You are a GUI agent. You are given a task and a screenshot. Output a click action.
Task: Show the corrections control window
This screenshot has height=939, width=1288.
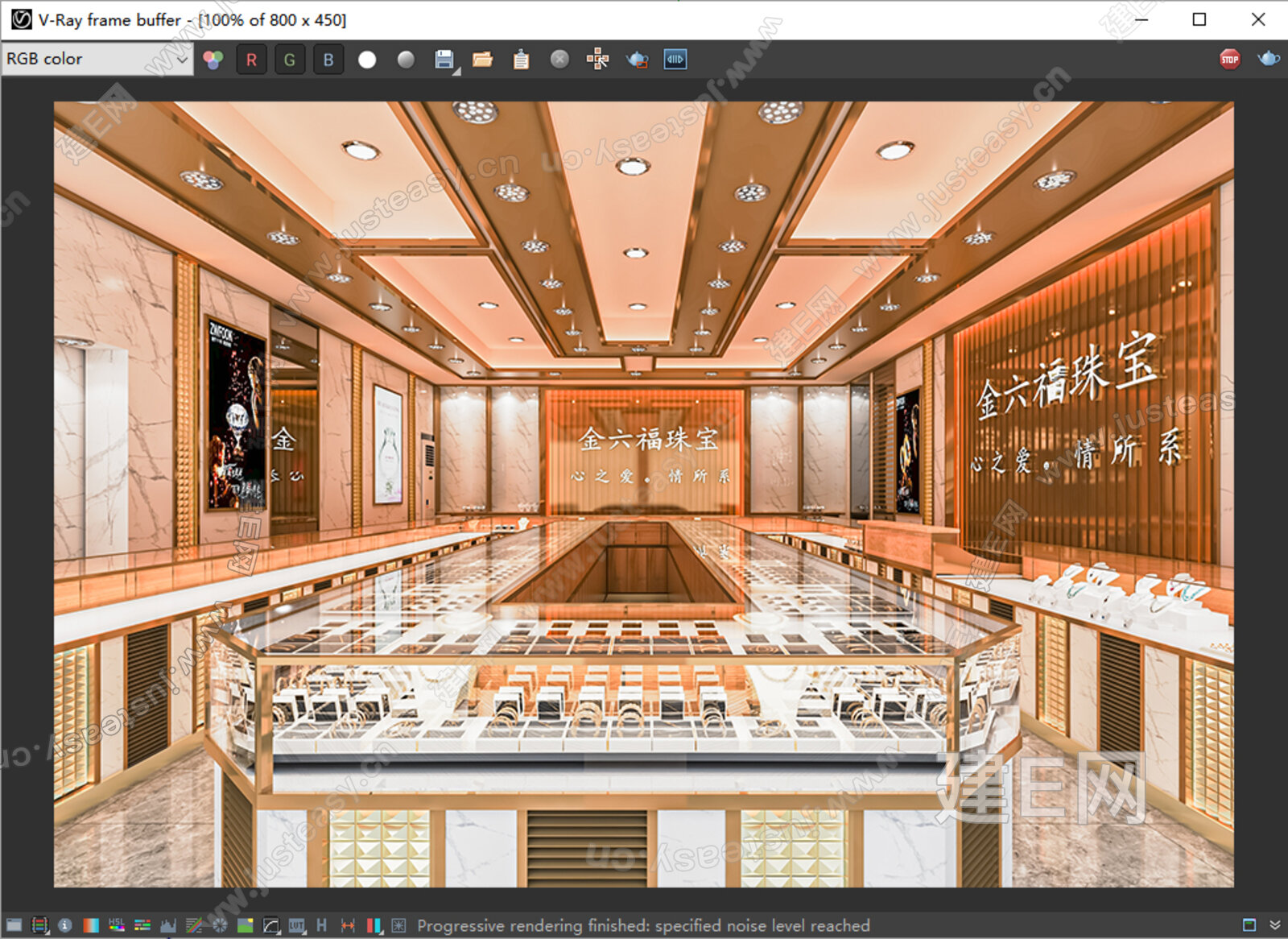point(14,925)
